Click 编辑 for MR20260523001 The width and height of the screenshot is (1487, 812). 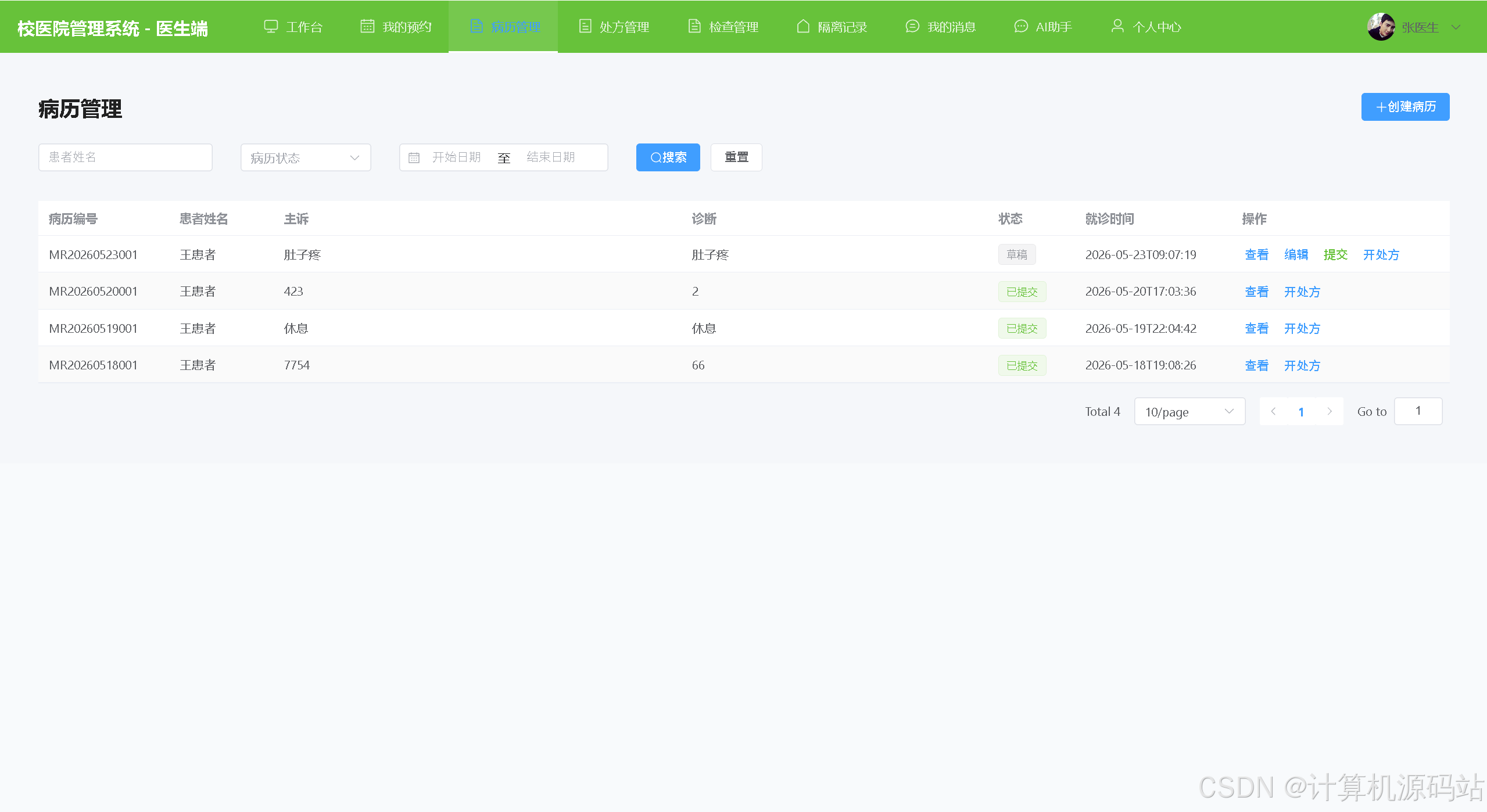pos(1296,254)
